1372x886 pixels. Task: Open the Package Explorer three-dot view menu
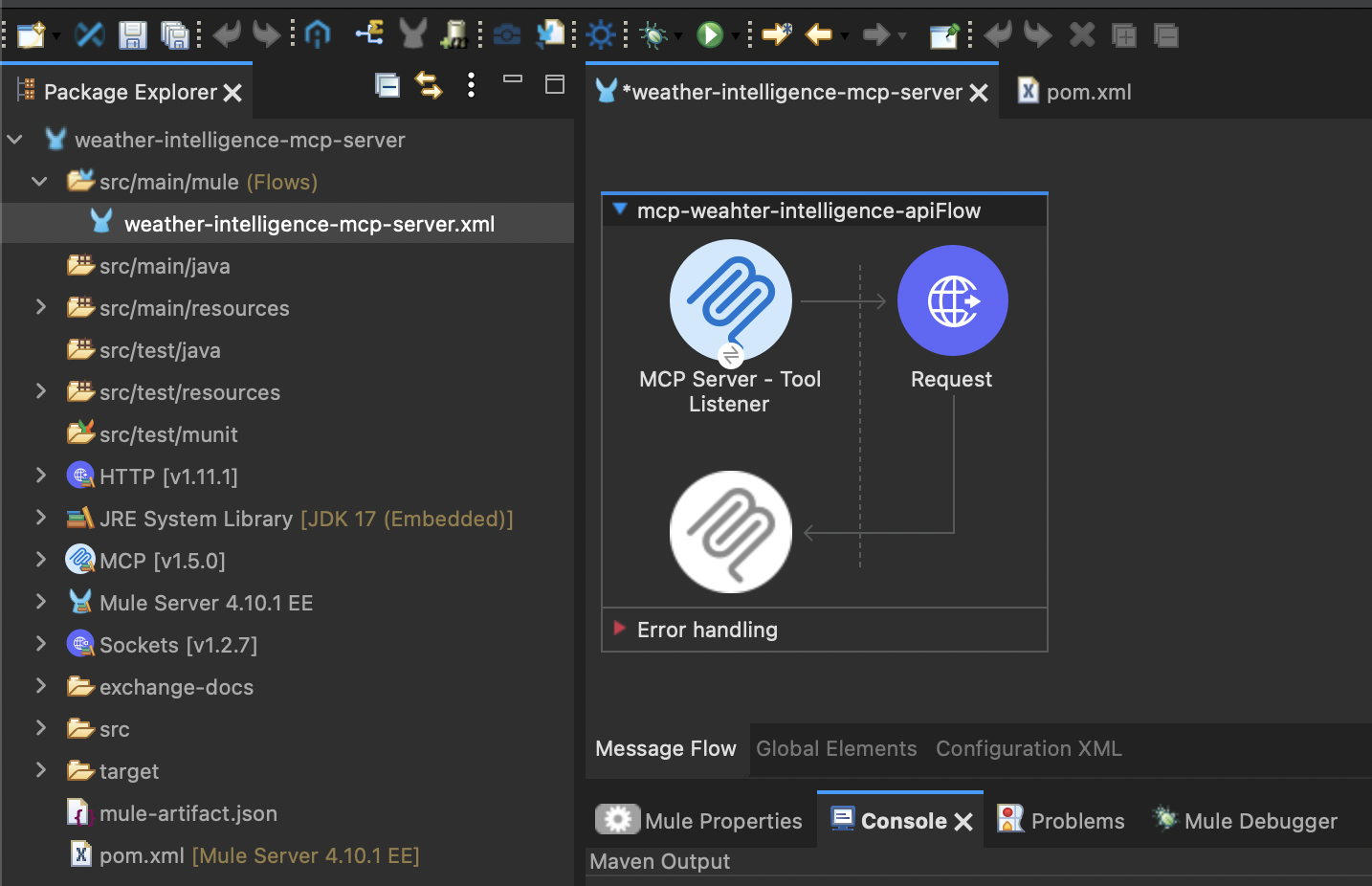click(471, 85)
